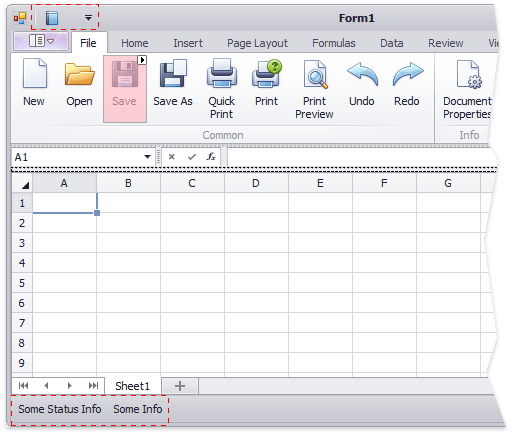The height and width of the screenshot is (435, 512).
Task: Open the Page Layout ribbon tab
Action: pos(257,43)
